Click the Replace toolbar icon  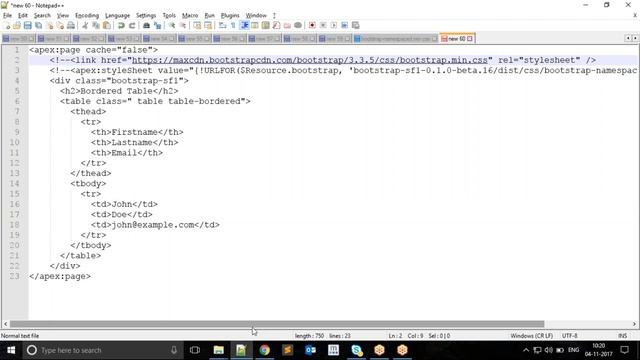[157, 25]
